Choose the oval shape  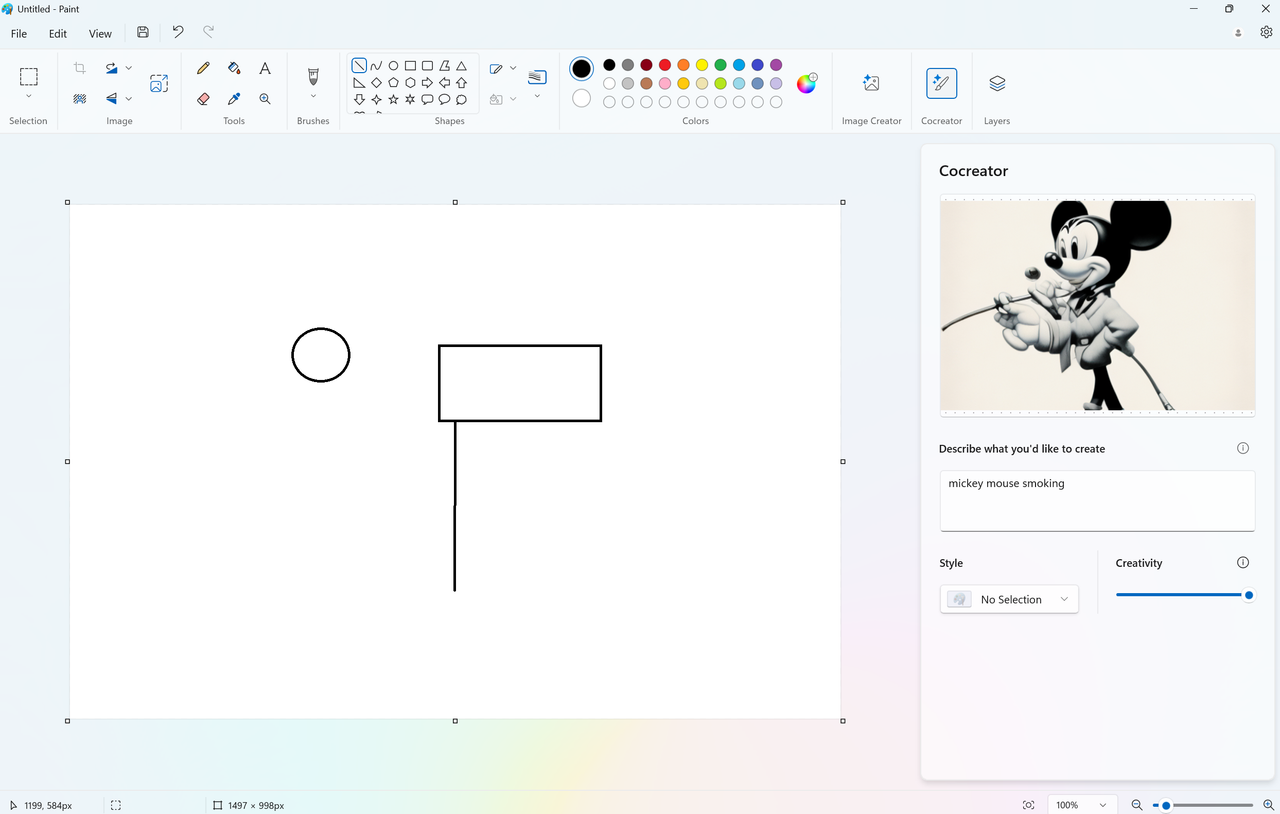[393, 66]
